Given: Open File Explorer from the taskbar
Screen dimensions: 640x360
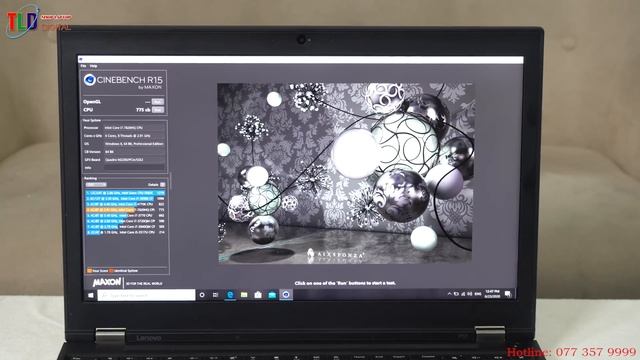Looking at the screenshot, I should tap(244, 295).
